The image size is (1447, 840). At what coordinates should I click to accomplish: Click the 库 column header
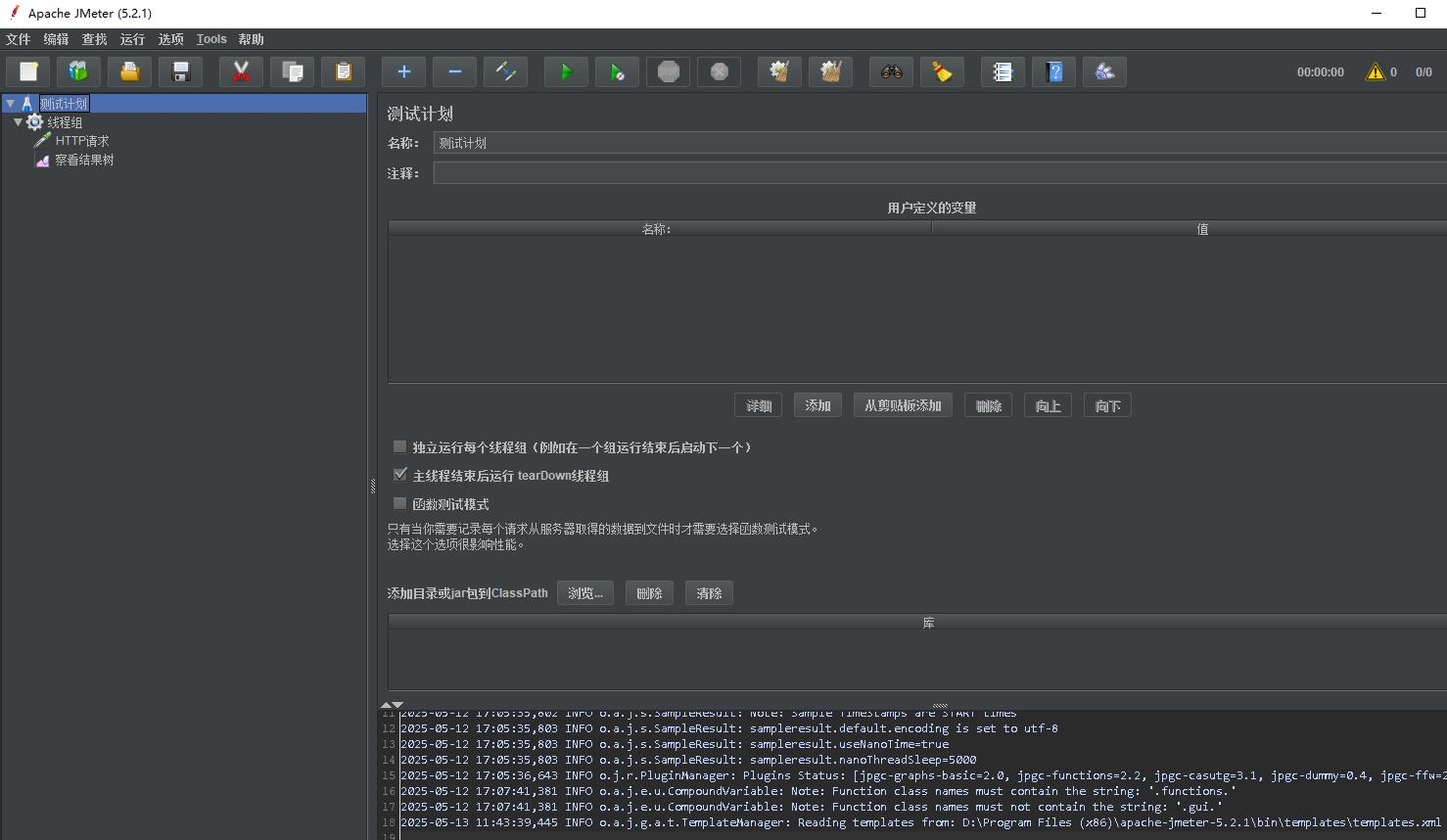point(917,623)
